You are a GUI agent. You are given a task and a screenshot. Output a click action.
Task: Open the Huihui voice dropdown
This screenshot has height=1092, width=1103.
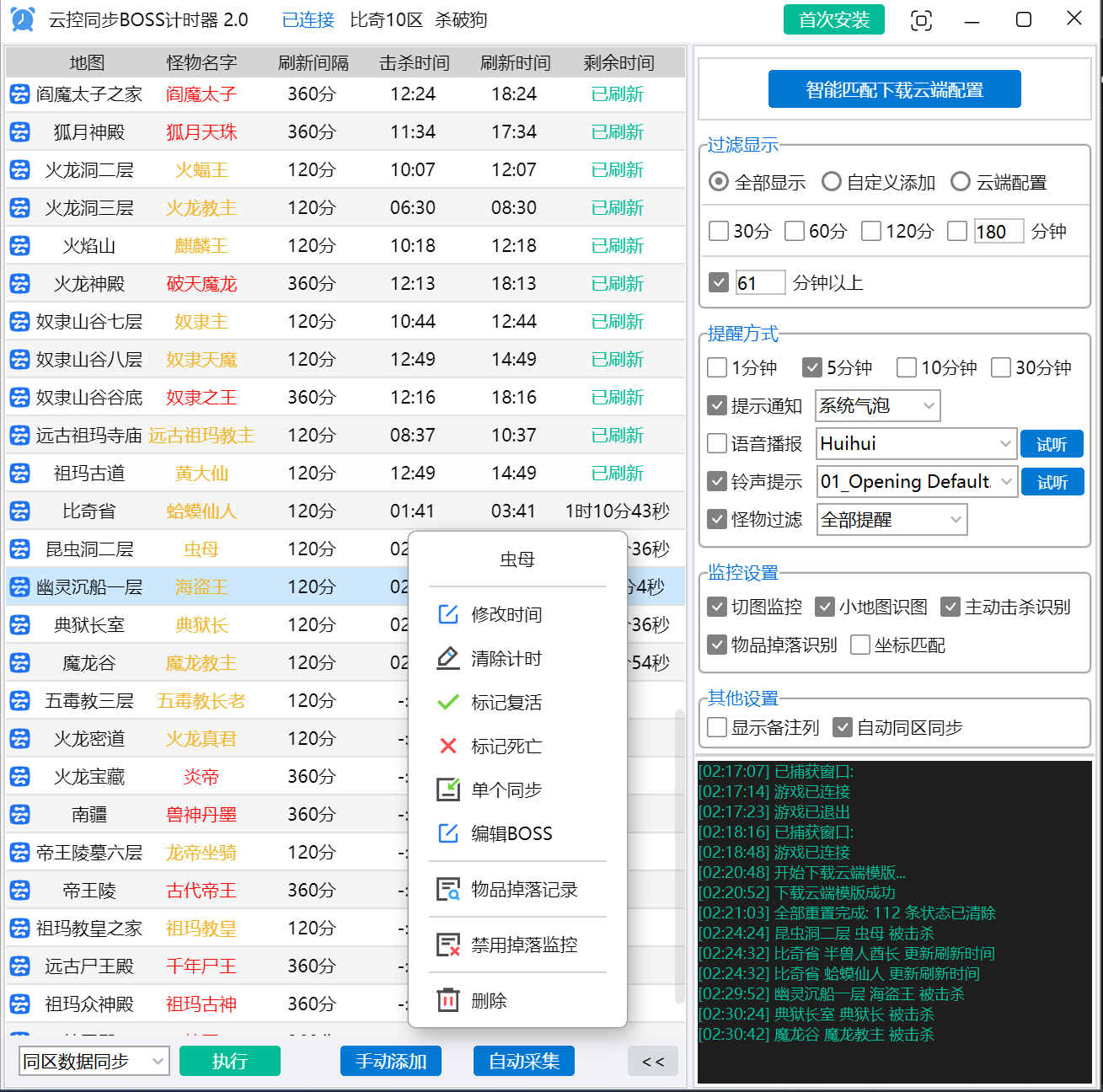tap(917, 443)
